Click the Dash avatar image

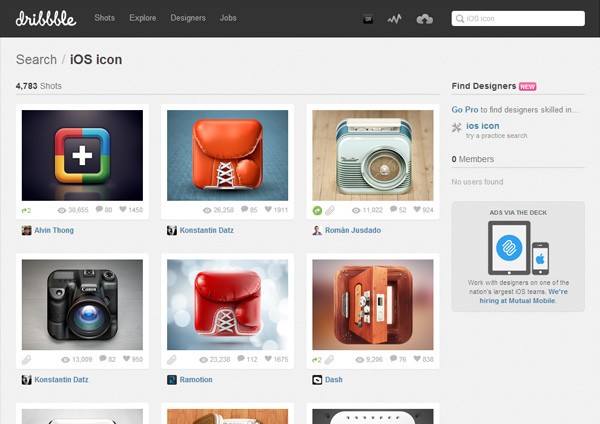(x=317, y=380)
